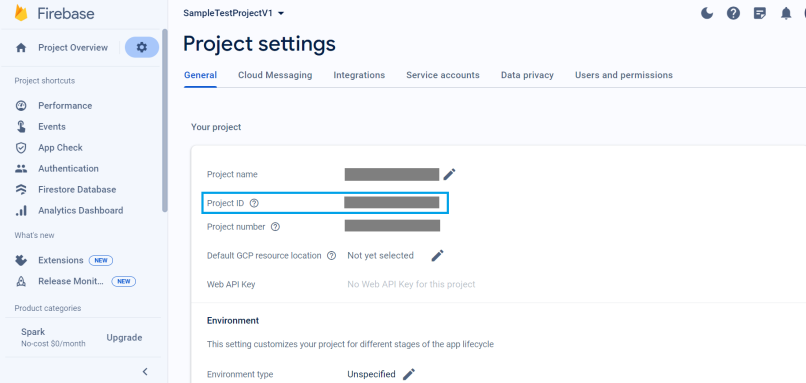Open the help question mark icon

(x=734, y=13)
